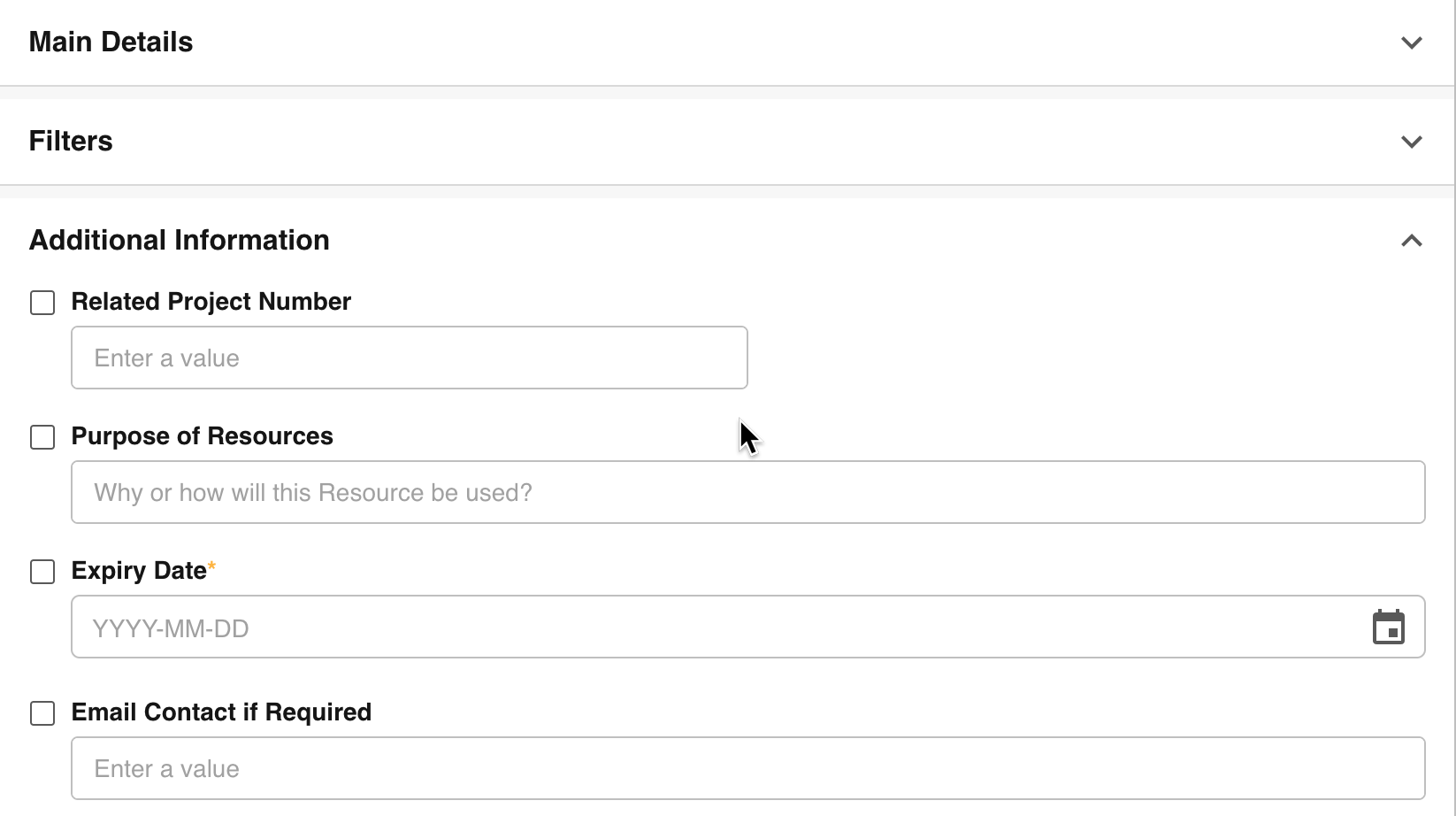Enable the Purpose of Resources checkbox
Image resolution: width=1456 pixels, height=816 pixels.
click(x=42, y=437)
